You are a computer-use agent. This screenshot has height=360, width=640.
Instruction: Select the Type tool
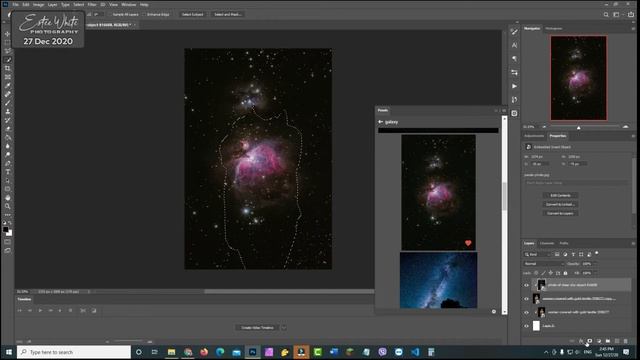point(7,172)
